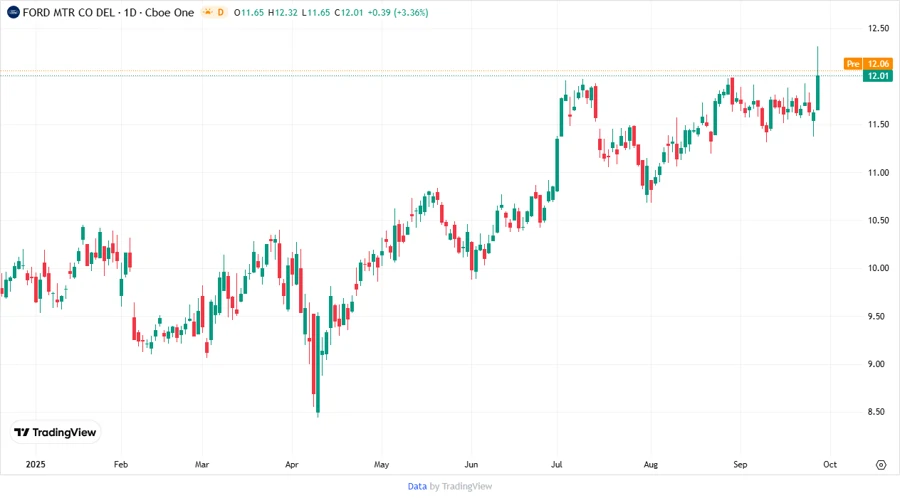The image size is (900, 498).
Task: Click the April low candle near 8.50
Action: [x=317, y=363]
